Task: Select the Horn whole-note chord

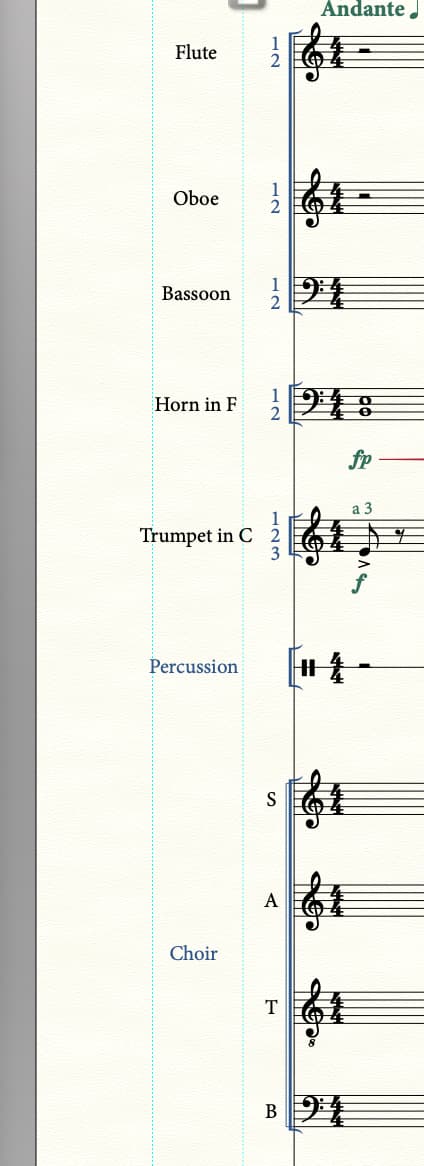Action: (x=362, y=404)
